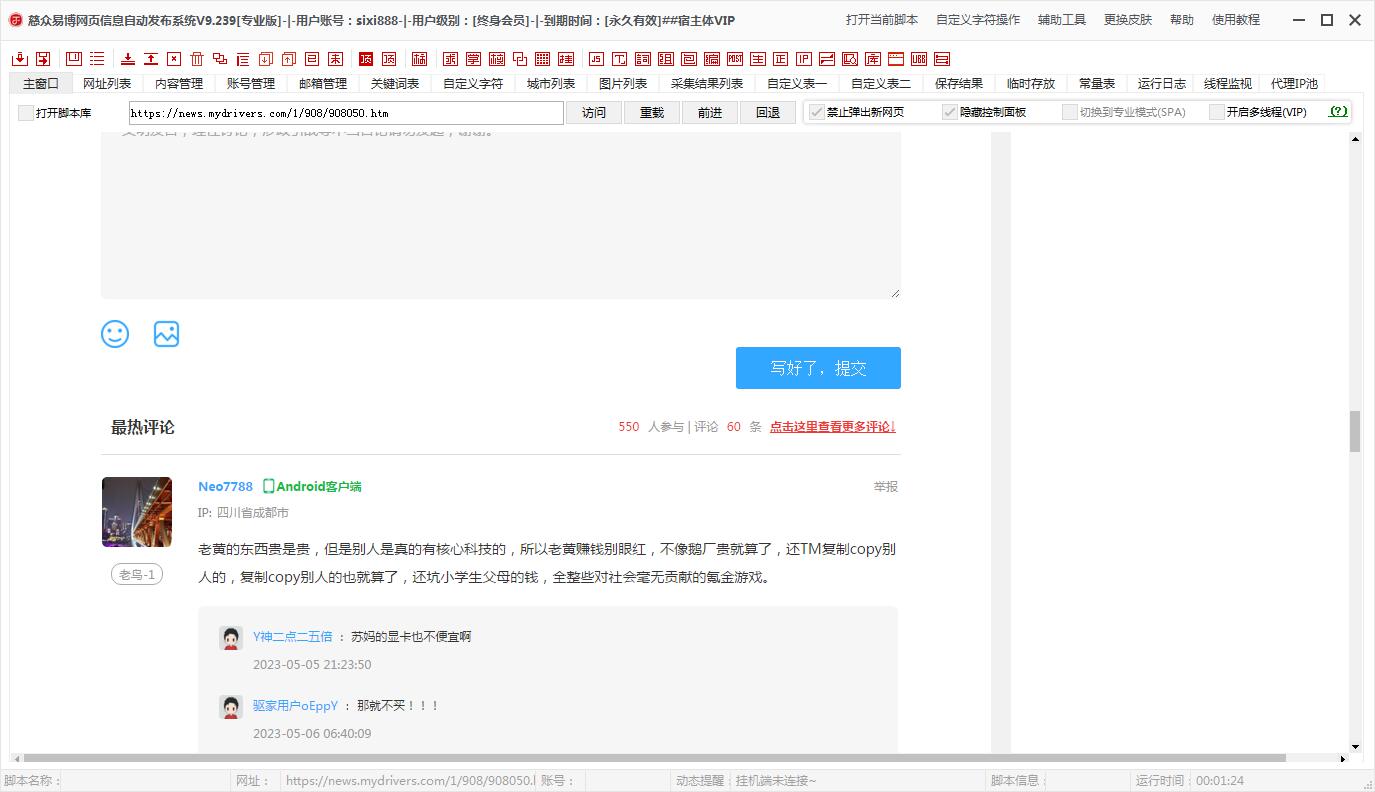This screenshot has width=1375, height=792.
Task: Click the 回退 back button
Action: pos(768,113)
